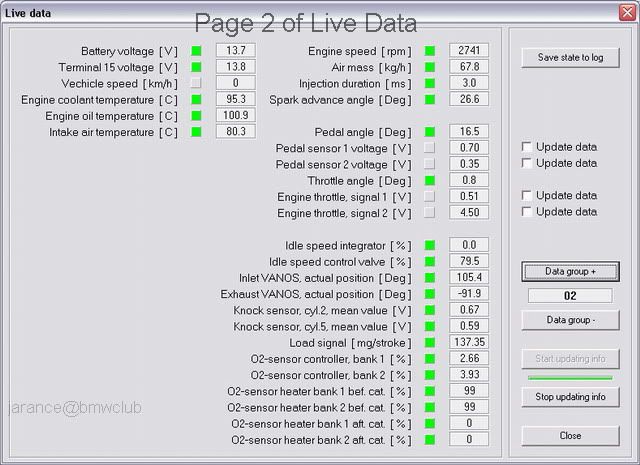Image resolution: width=640 pixels, height=465 pixels.
Task: Click Air mass value 67.8
Action: point(469,67)
